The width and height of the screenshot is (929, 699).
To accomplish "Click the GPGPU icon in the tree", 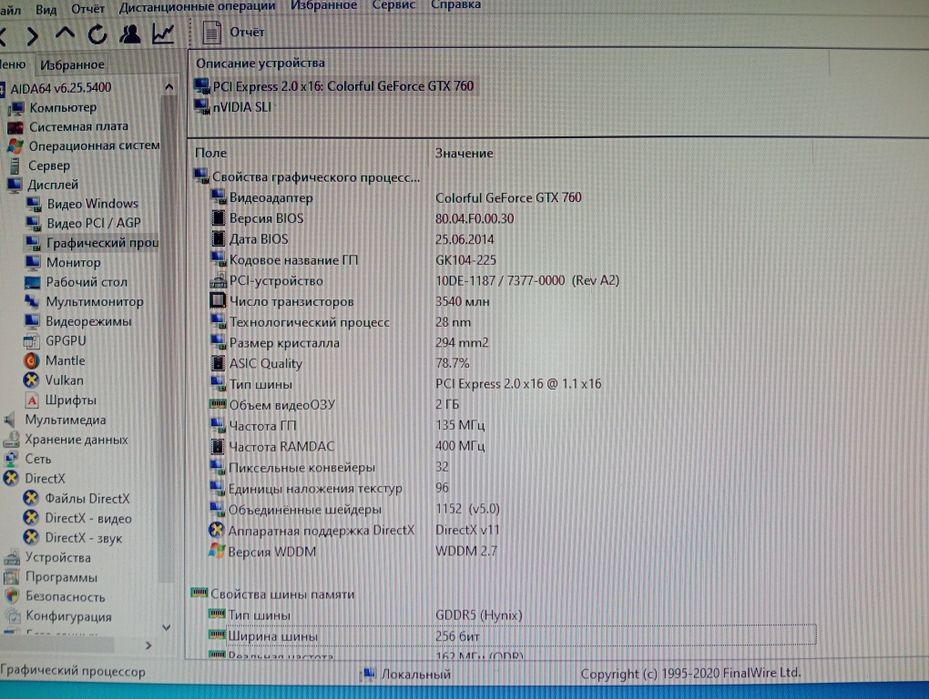I will (32, 341).
